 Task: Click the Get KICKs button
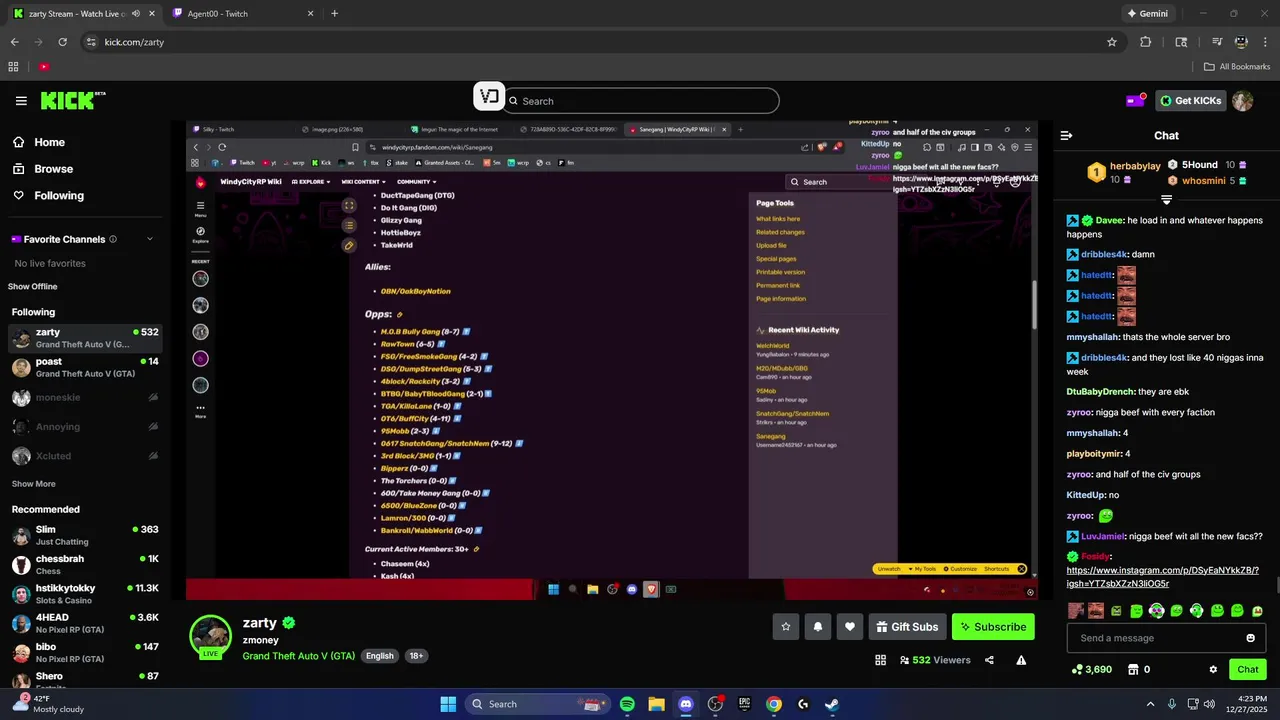(x=1191, y=101)
